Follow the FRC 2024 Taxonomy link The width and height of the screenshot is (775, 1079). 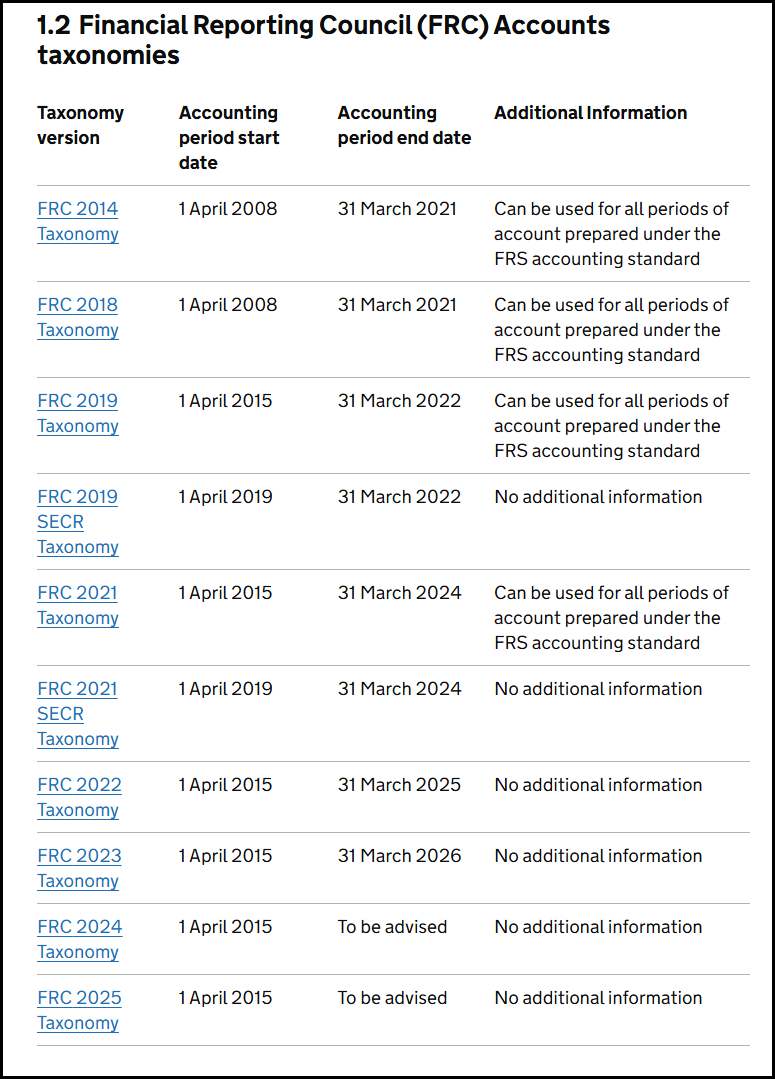80,939
